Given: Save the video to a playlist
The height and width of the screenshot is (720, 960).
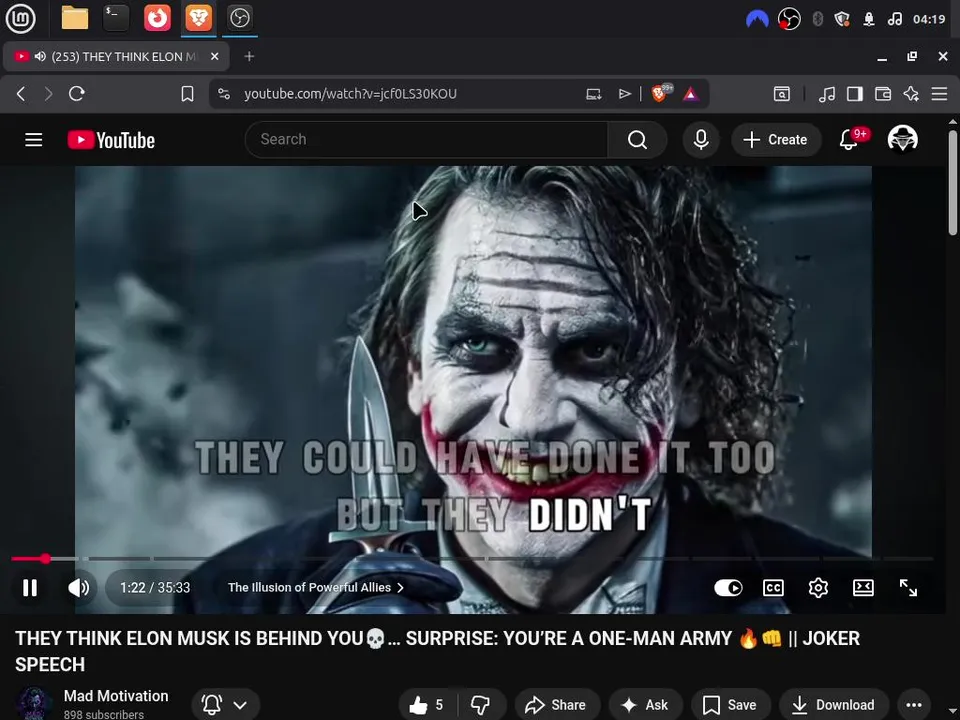Looking at the screenshot, I should [730, 705].
